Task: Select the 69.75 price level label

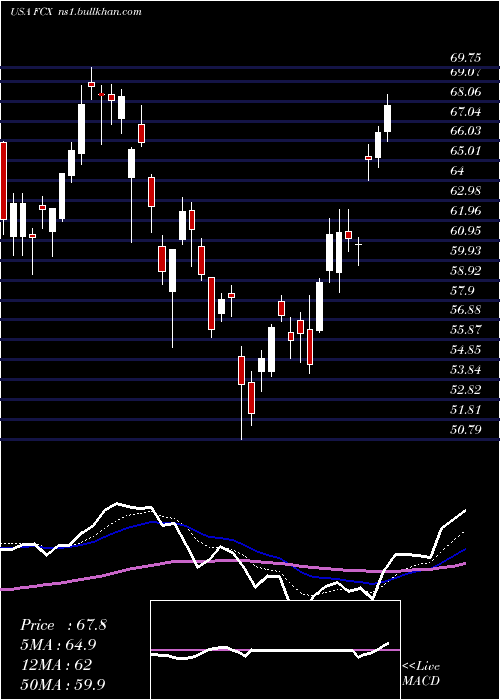Action: (466, 58)
